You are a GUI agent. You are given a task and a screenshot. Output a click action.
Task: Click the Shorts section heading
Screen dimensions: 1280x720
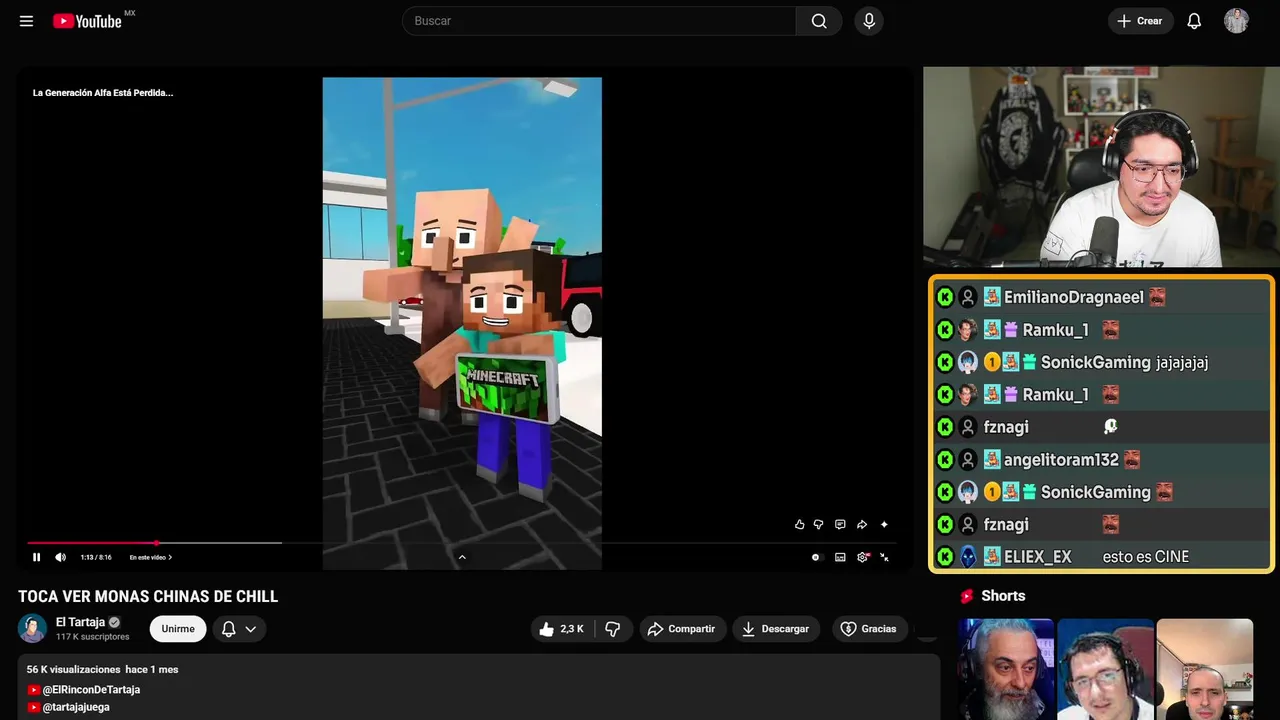tap(1003, 596)
